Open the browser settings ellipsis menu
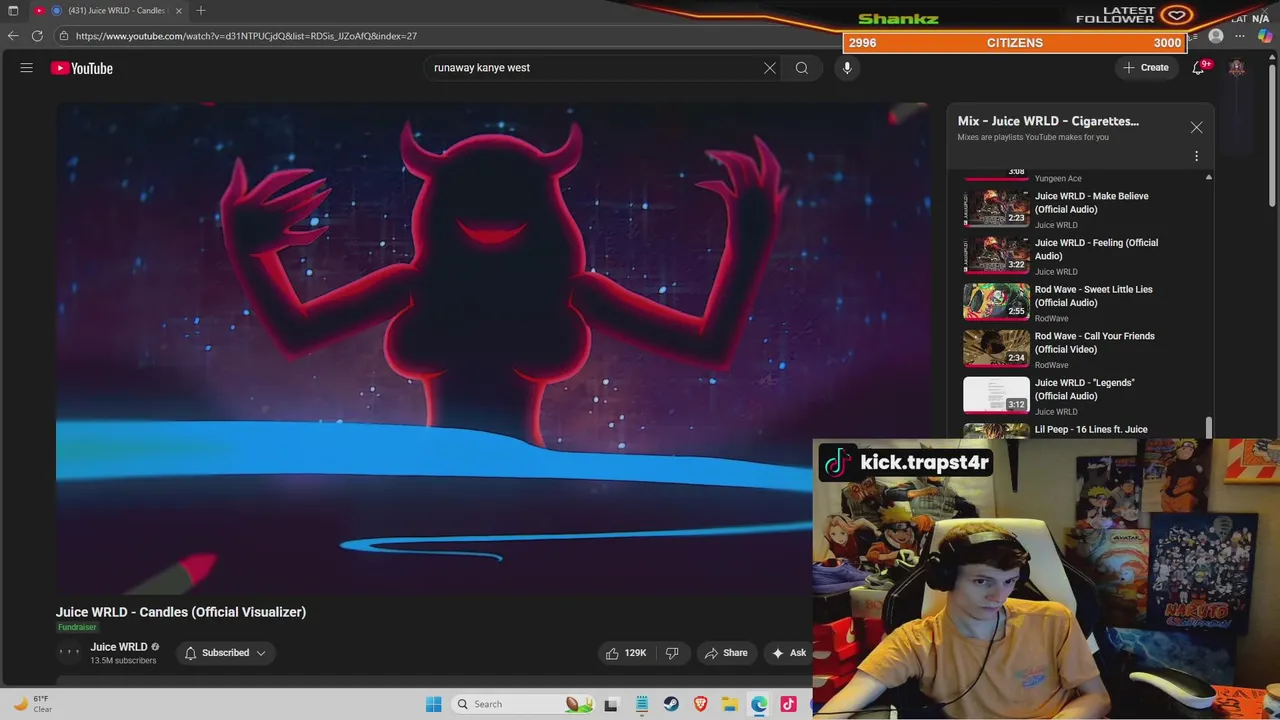The height and width of the screenshot is (720, 1280). 1240,36
